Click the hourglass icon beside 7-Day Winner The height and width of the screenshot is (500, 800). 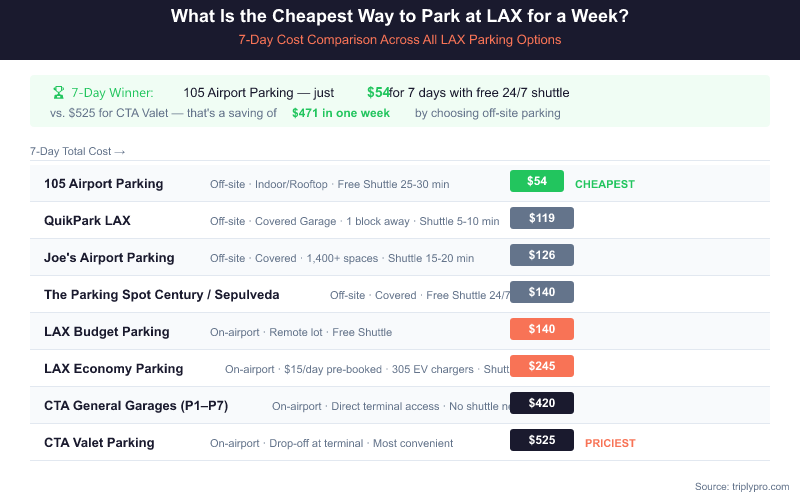(59, 92)
